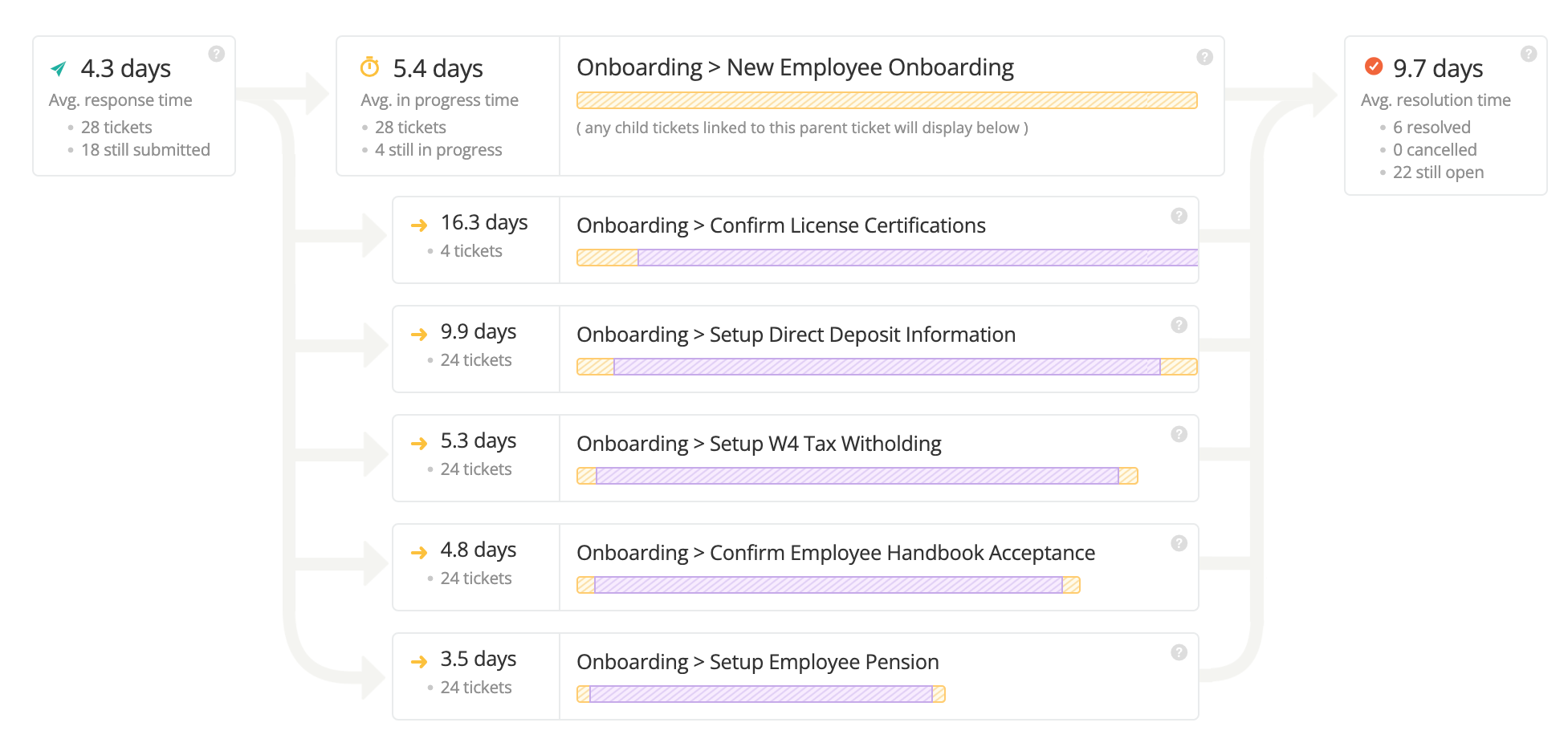Screen dimensions: 1568x751
Task: Toggle the 18 still submitted bullet item
Action: point(145,149)
